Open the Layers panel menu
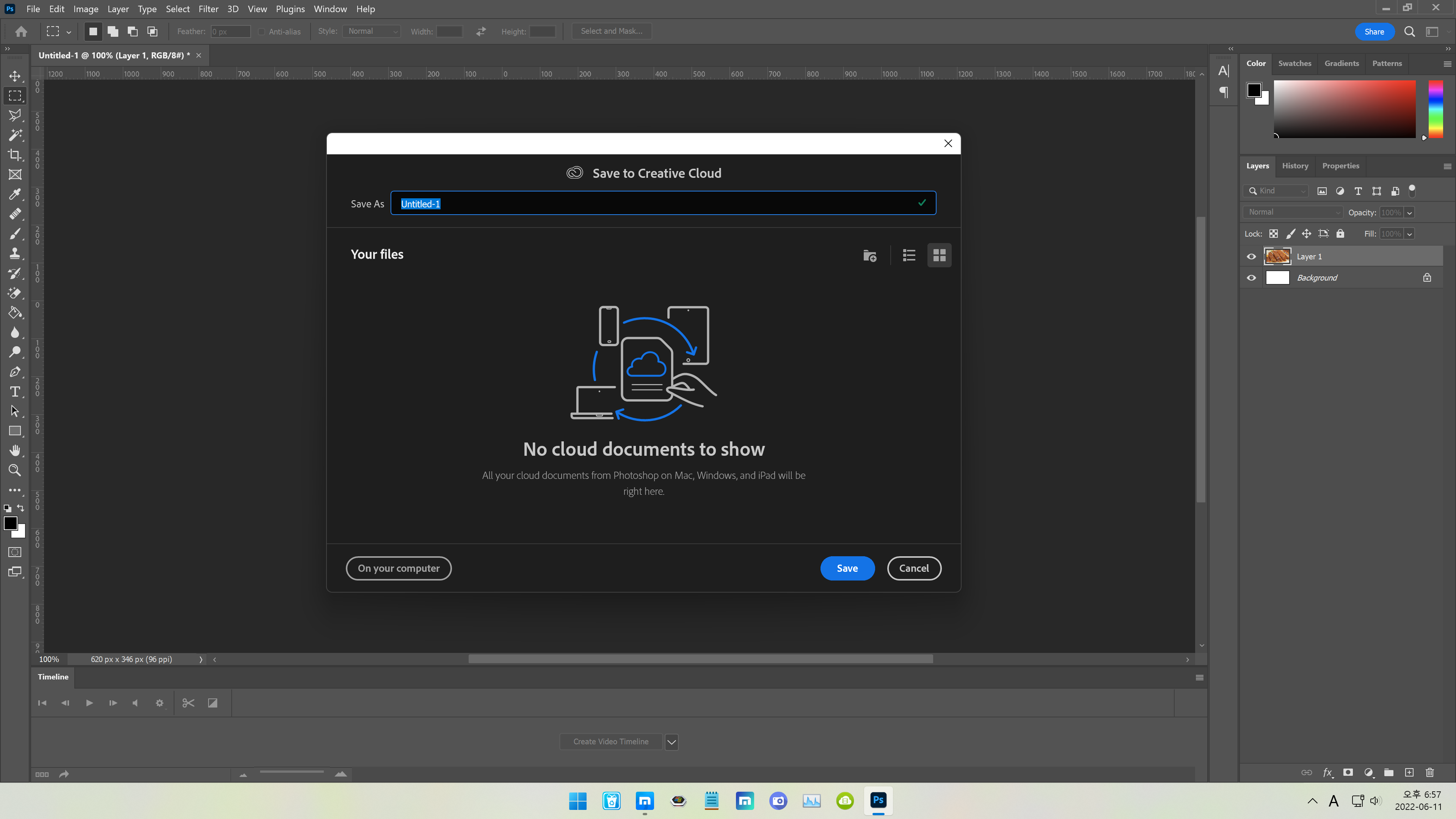The height and width of the screenshot is (819, 1456). [x=1448, y=166]
